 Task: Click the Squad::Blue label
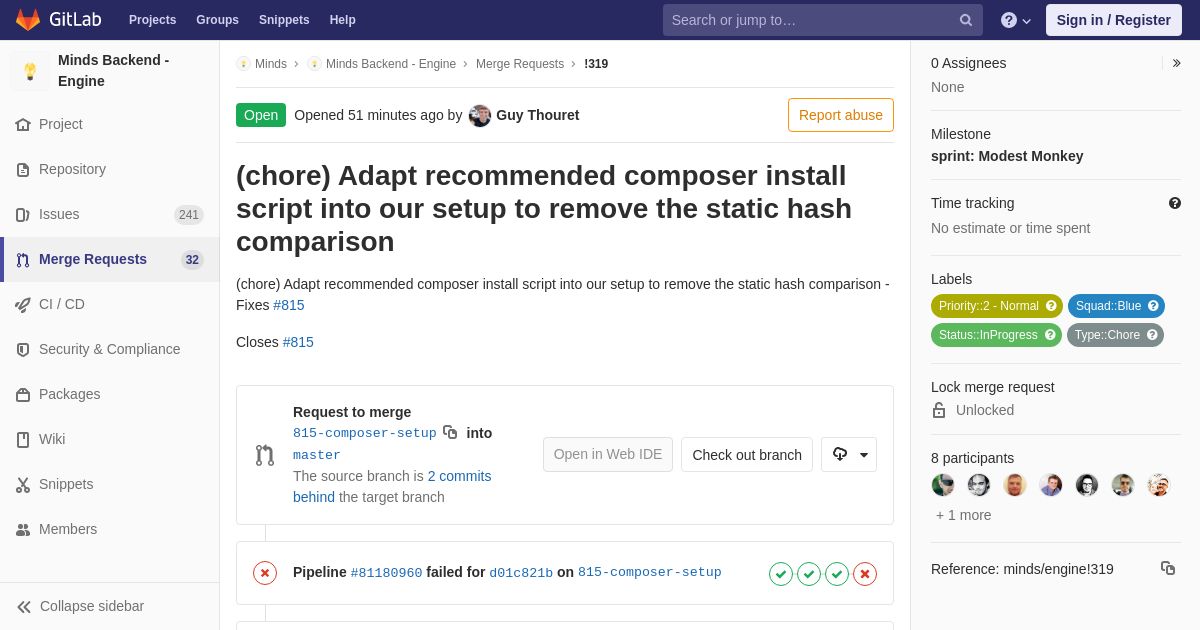tap(1116, 306)
